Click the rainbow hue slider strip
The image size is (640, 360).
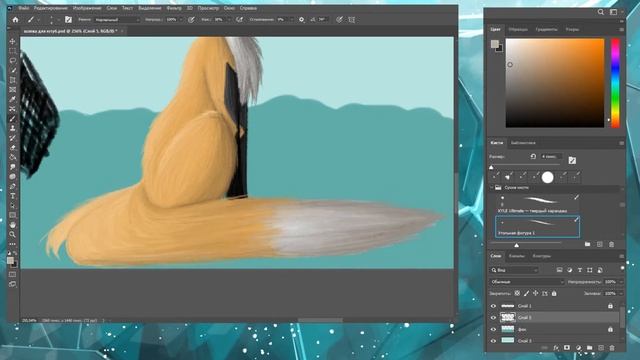point(615,83)
